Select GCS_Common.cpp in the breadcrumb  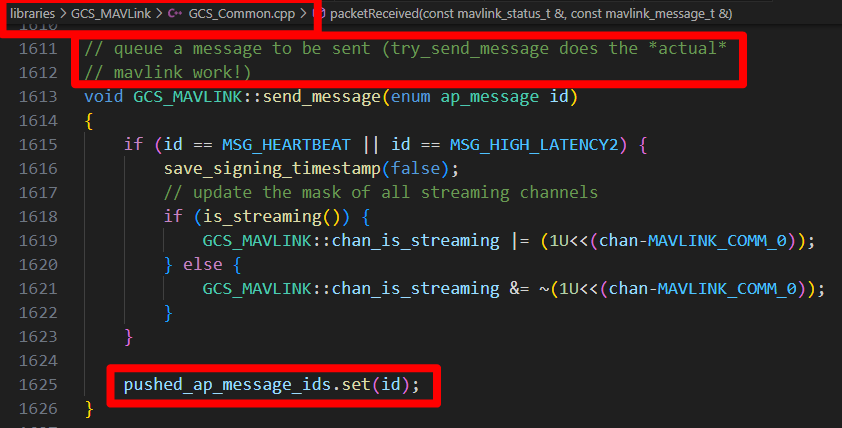click(242, 13)
